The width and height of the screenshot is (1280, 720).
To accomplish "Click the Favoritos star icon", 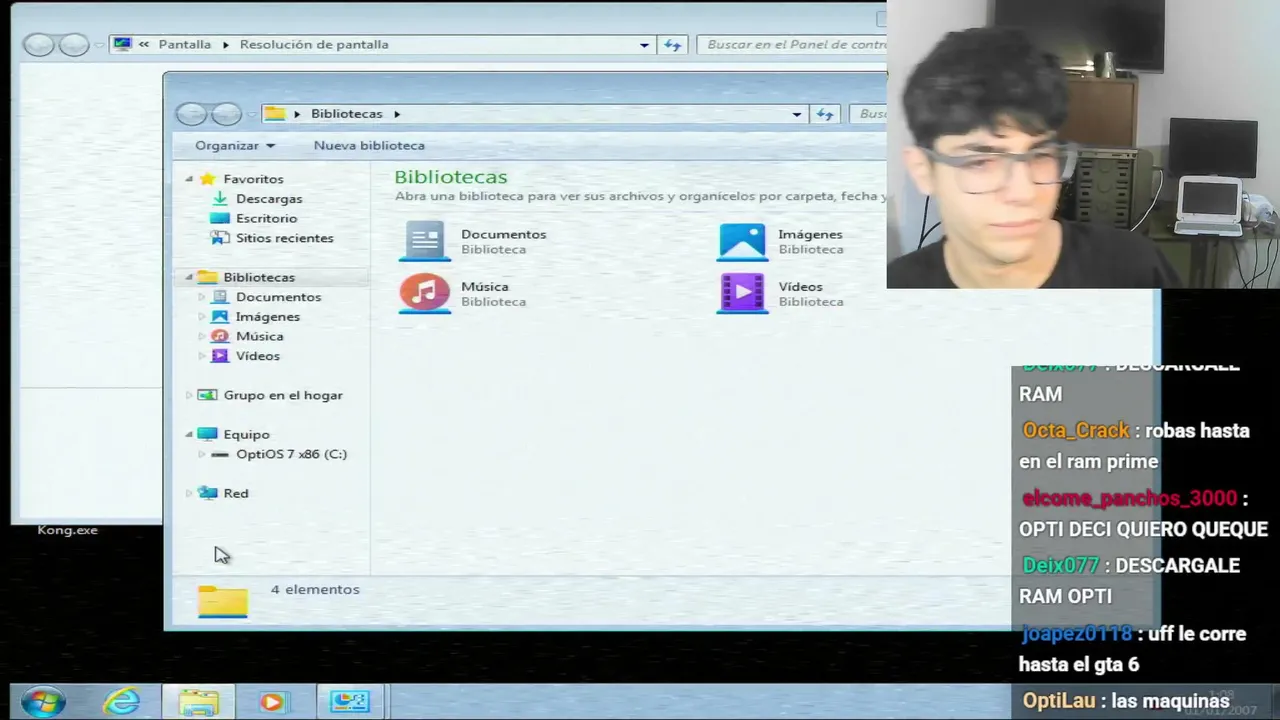I will click(x=207, y=179).
